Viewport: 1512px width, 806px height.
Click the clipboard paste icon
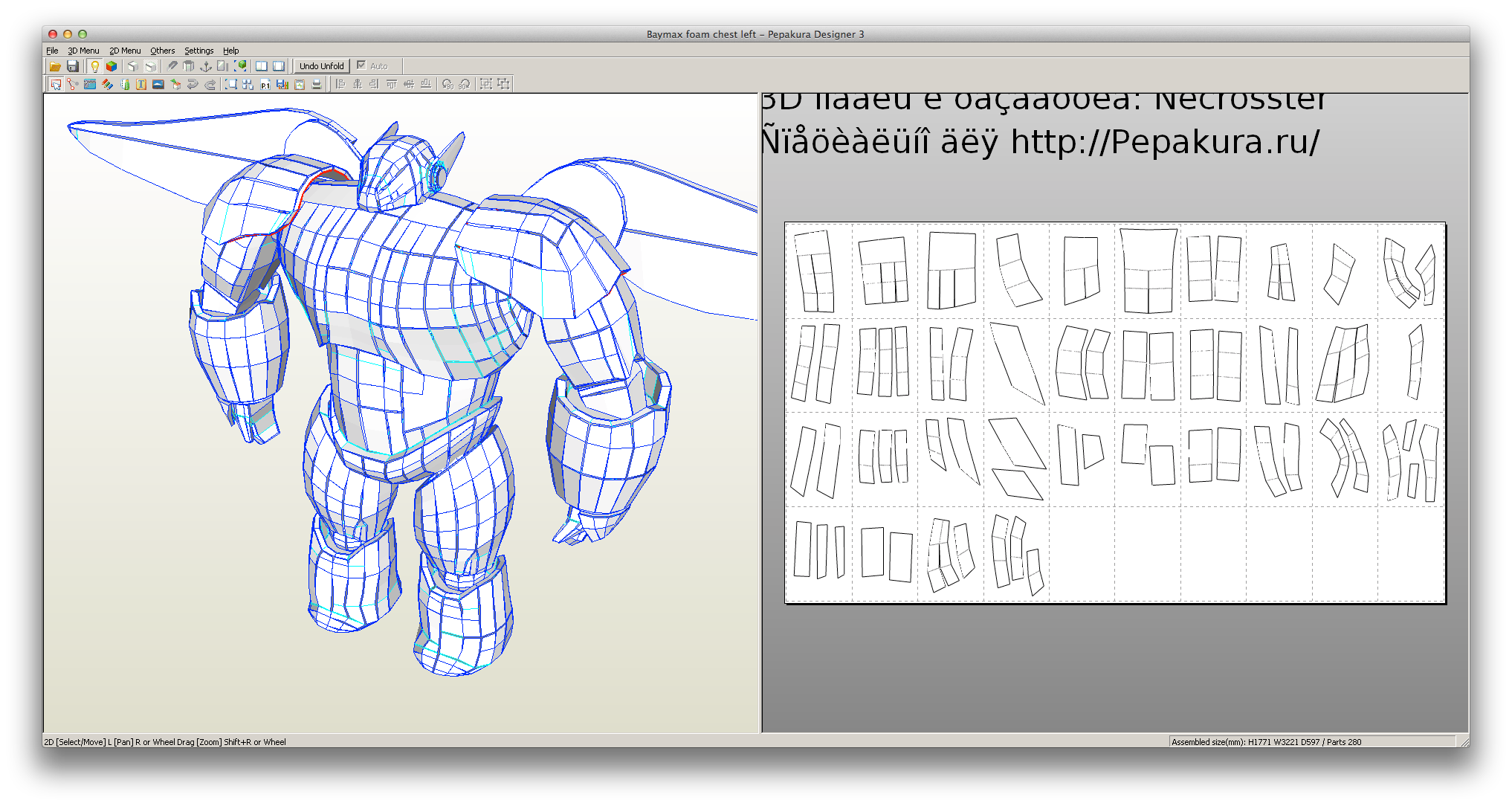[x=300, y=84]
